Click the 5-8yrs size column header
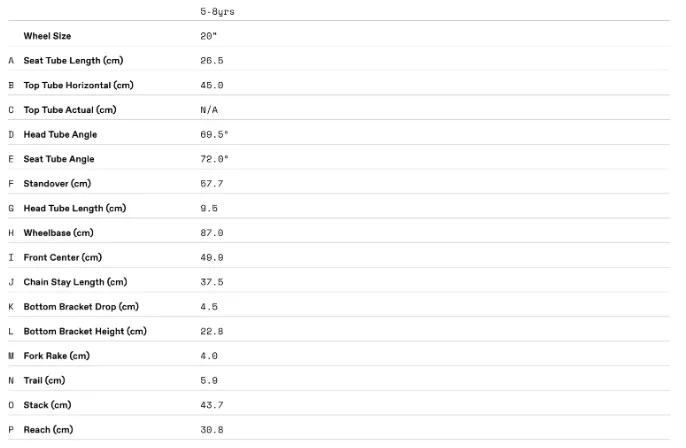 tap(217, 12)
